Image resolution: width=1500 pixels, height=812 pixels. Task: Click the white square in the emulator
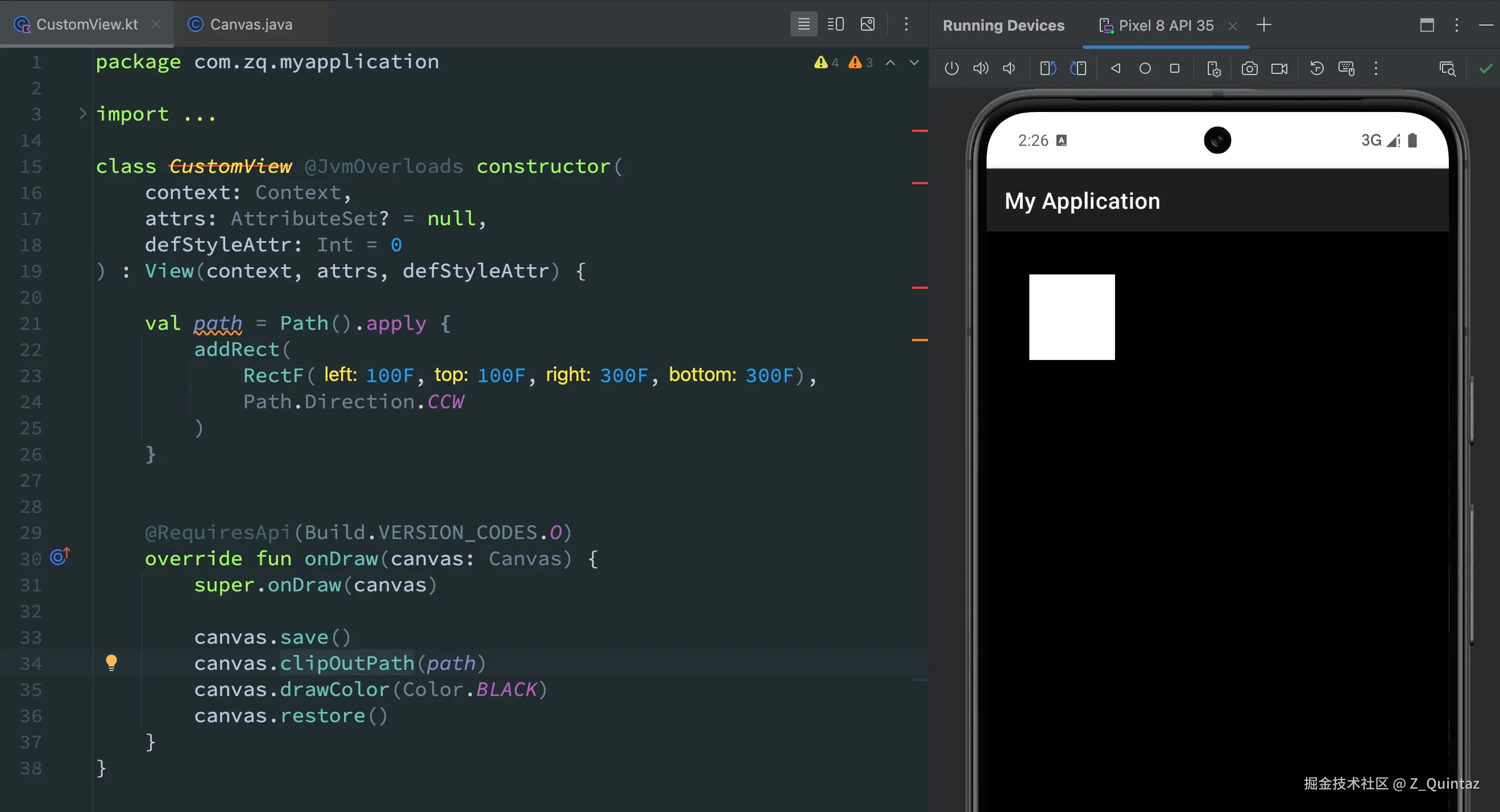coord(1071,317)
